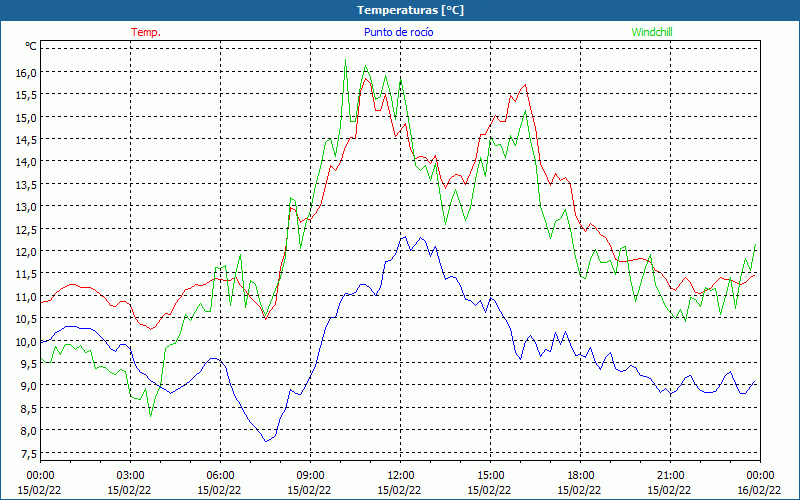Viewport: 800px width, 500px height.
Task: Click the 12:00 time axis label
Action: [x=401, y=476]
